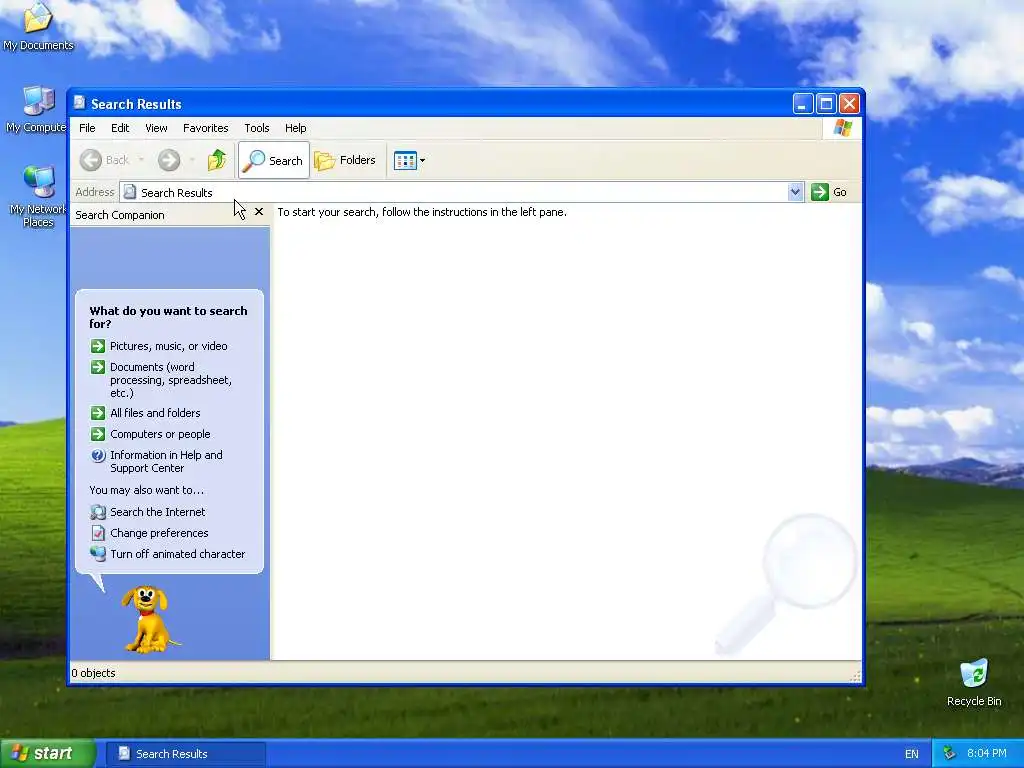Image resolution: width=1024 pixels, height=768 pixels.
Task: Click the Search the Internet icon
Action: point(98,512)
